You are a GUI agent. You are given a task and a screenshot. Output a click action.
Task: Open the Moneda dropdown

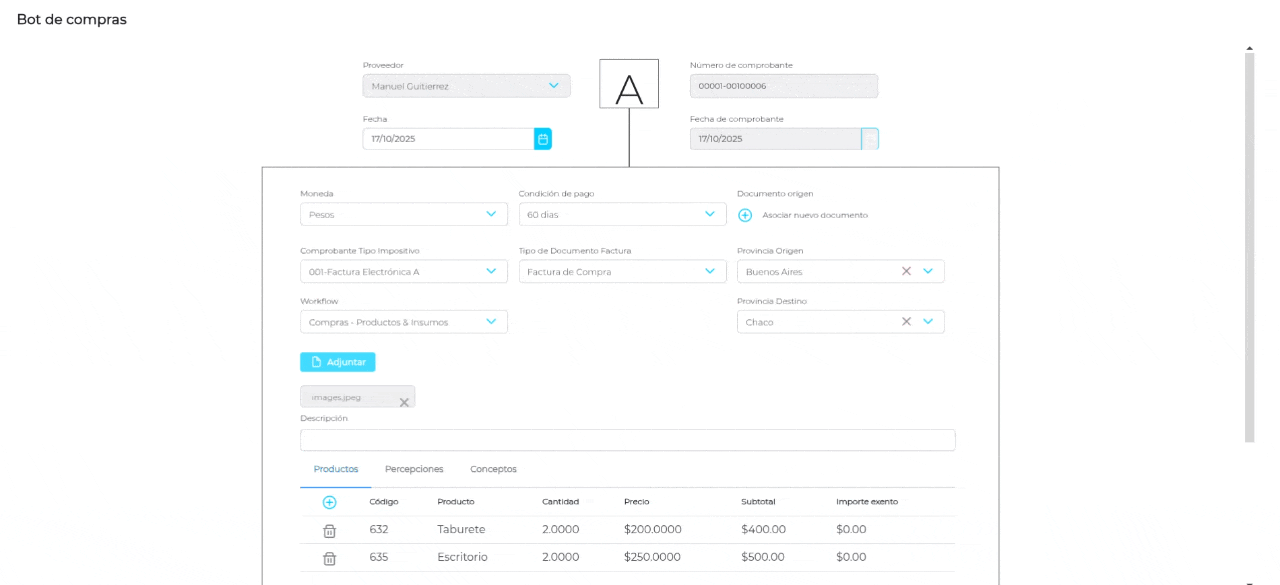pos(490,214)
